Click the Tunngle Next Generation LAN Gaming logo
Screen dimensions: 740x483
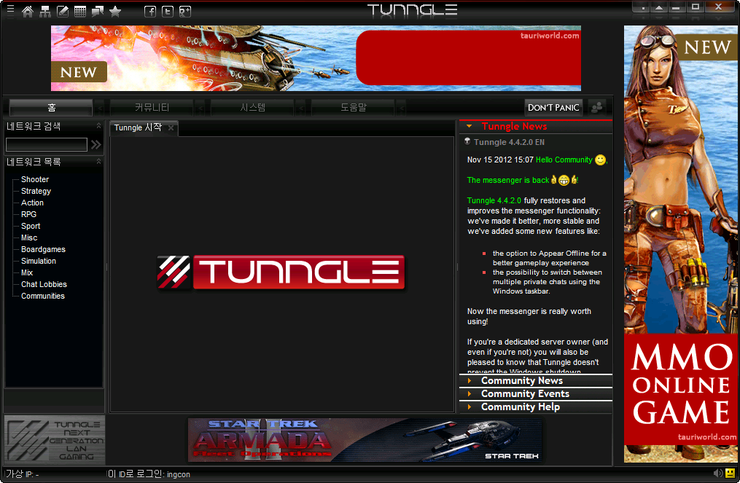(55, 440)
